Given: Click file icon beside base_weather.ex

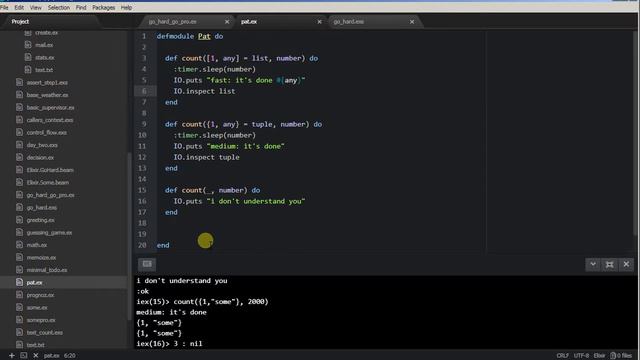Looking at the screenshot, I should click(19, 95).
